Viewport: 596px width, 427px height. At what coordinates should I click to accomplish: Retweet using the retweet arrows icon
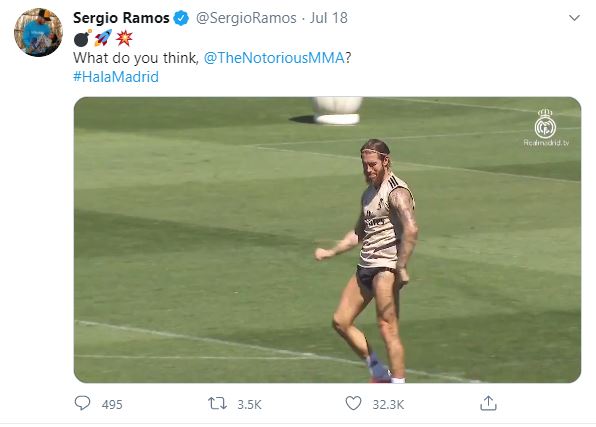pos(217,403)
